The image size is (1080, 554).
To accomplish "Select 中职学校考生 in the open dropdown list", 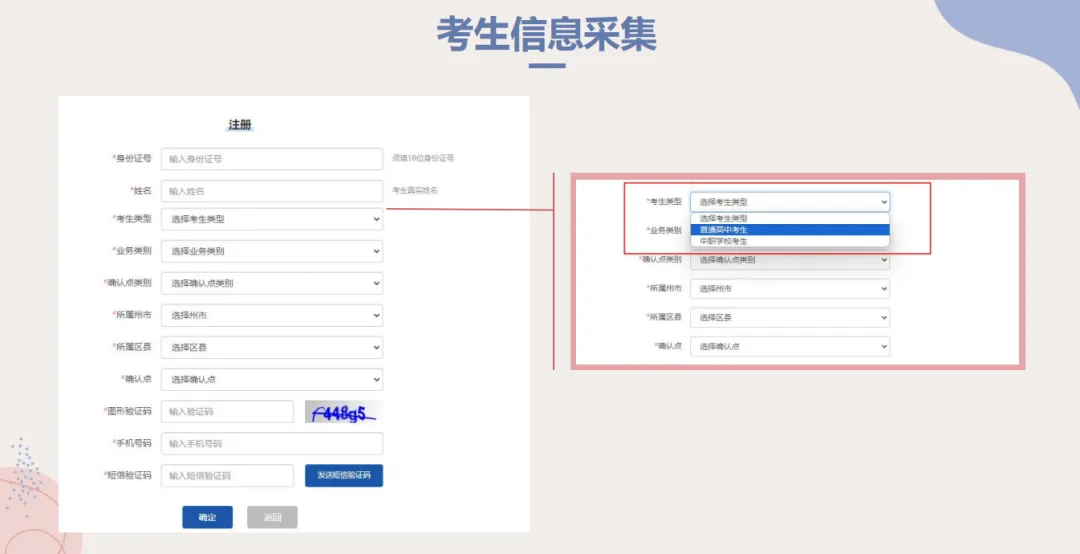I will (790, 241).
